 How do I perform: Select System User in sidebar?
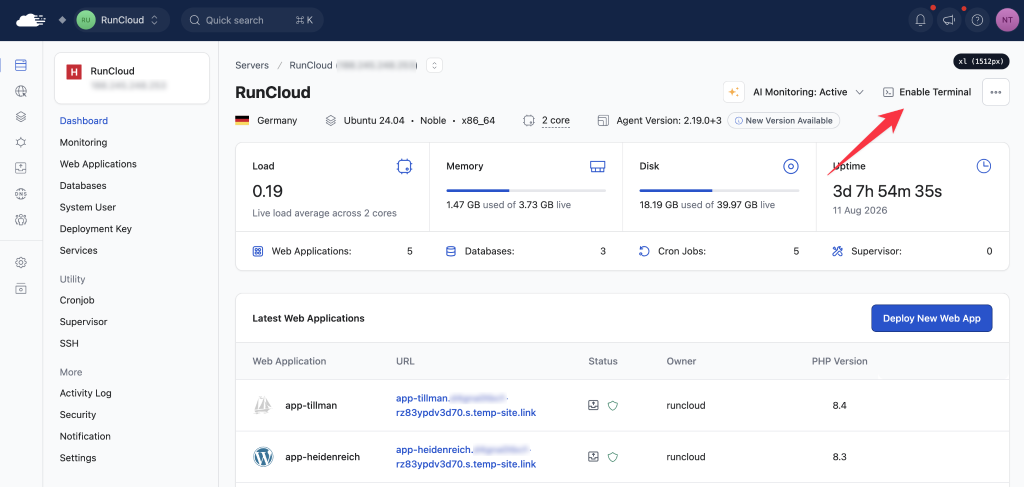(x=88, y=207)
